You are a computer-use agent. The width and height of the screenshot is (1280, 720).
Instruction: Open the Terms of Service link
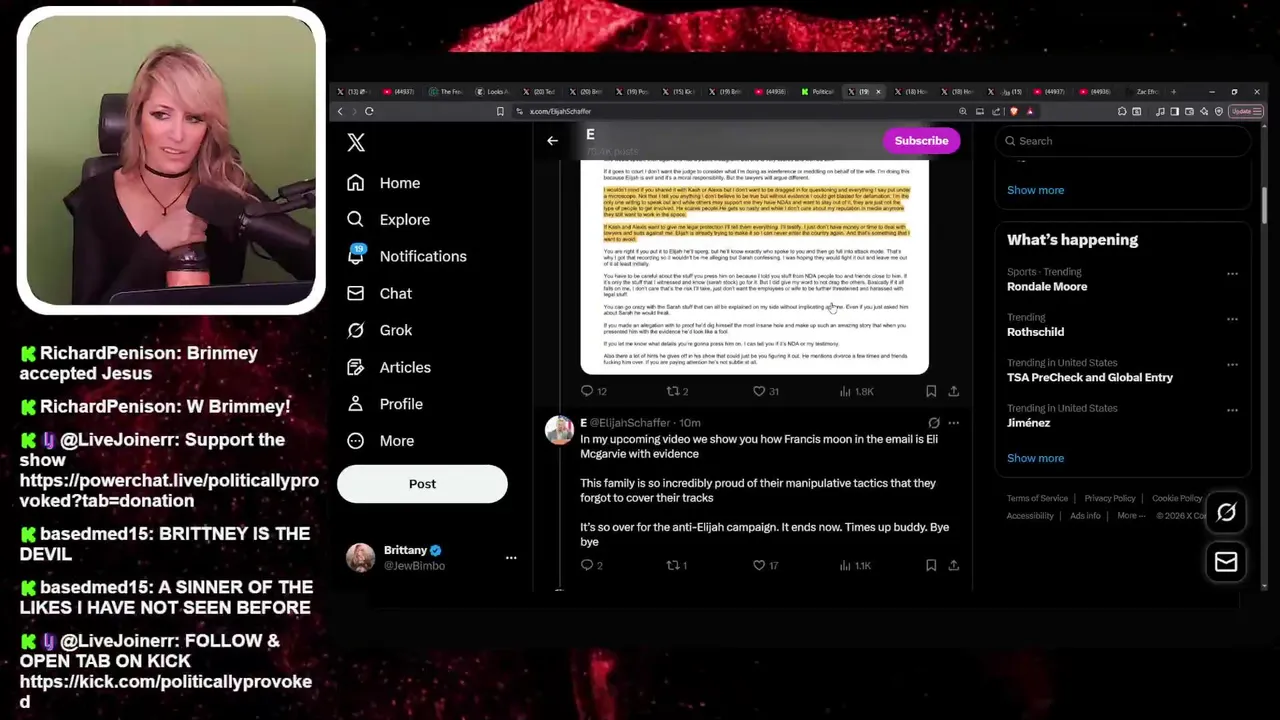point(1037,498)
